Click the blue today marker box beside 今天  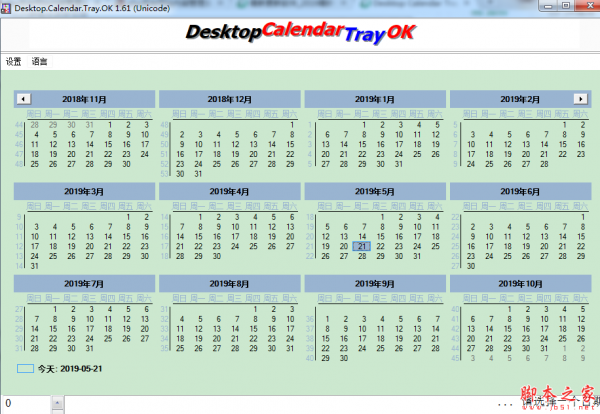click(x=25, y=369)
